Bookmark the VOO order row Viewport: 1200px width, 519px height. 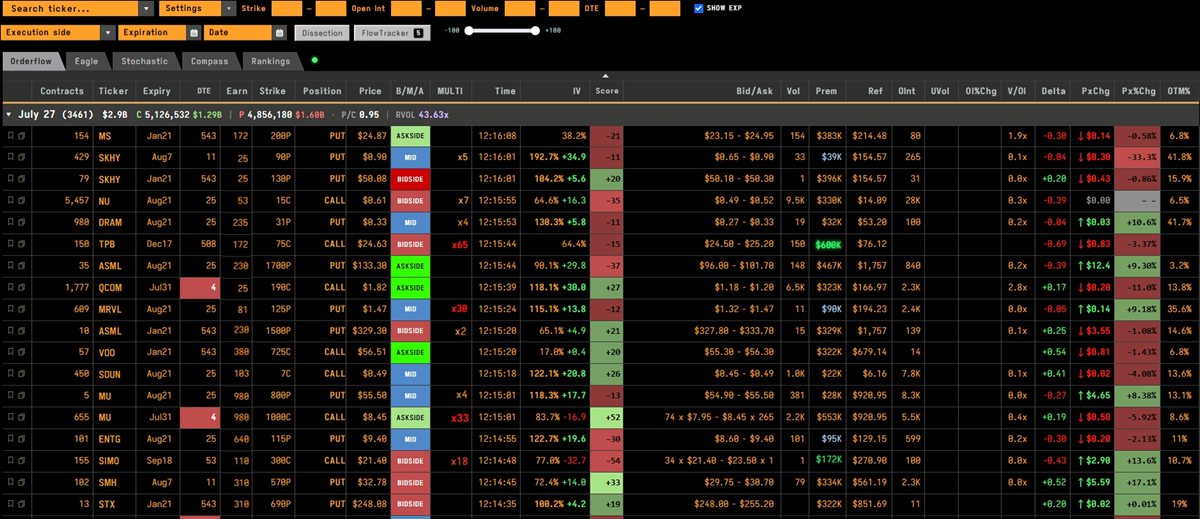point(10,353)
